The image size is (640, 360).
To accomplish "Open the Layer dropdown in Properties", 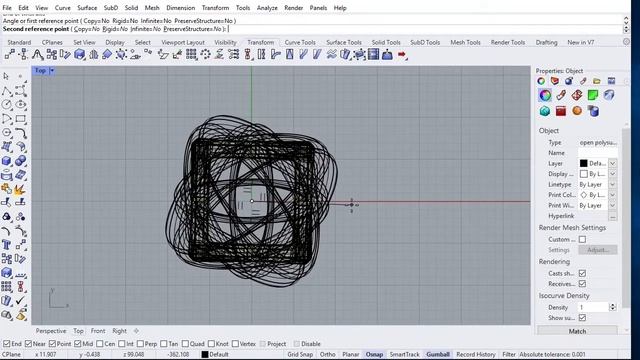I will pyautogui.click(x=613, y=163).
